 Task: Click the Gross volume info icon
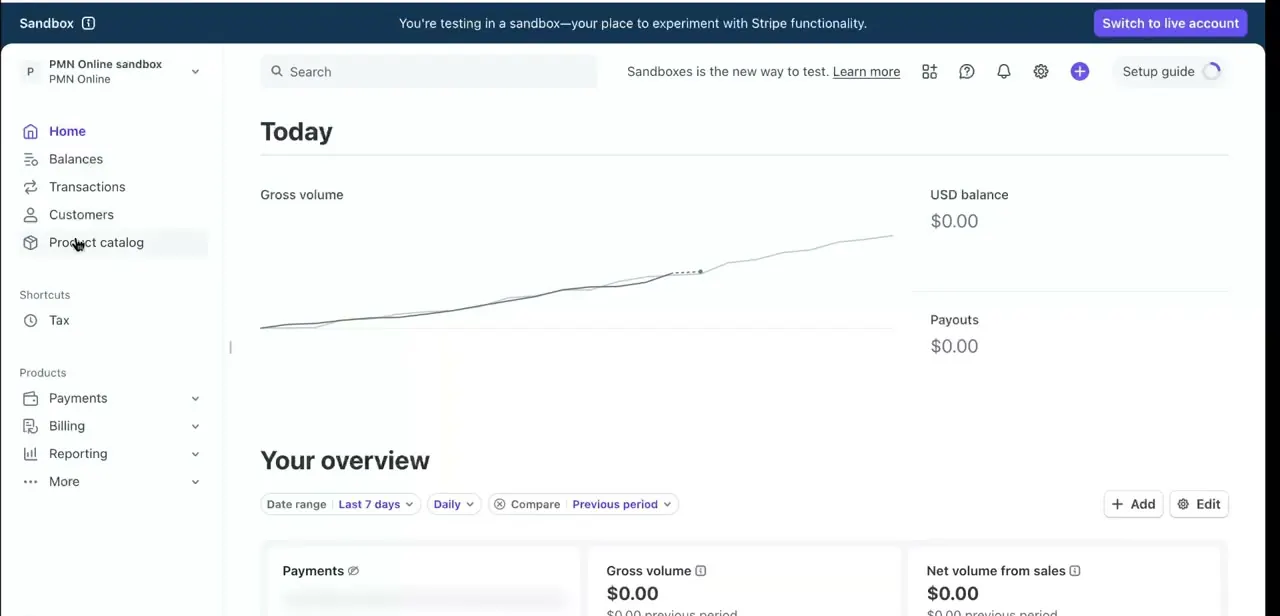tap(701, 571)
